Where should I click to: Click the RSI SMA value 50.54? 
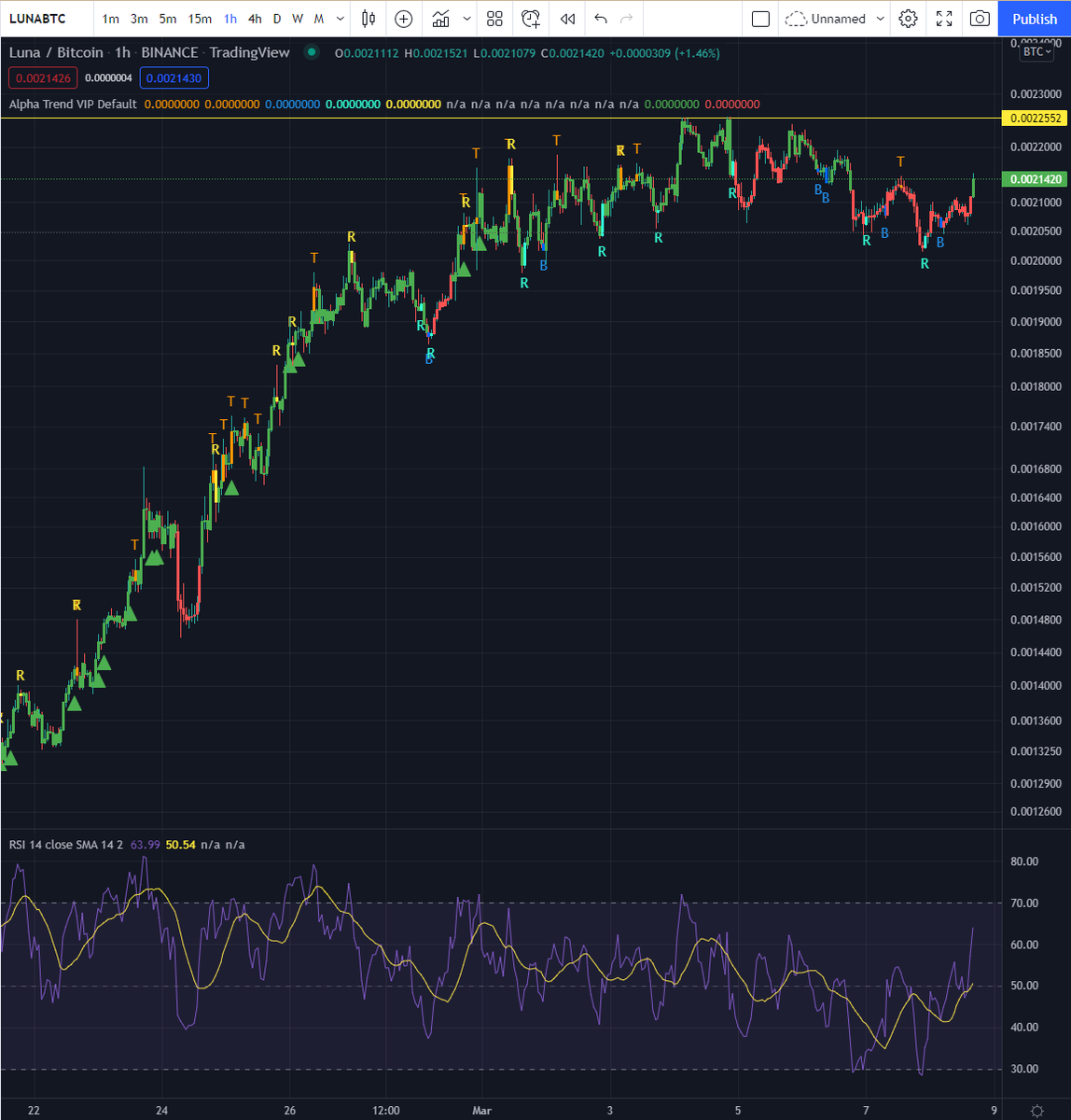pyautogui.click(x=181, y=845)
